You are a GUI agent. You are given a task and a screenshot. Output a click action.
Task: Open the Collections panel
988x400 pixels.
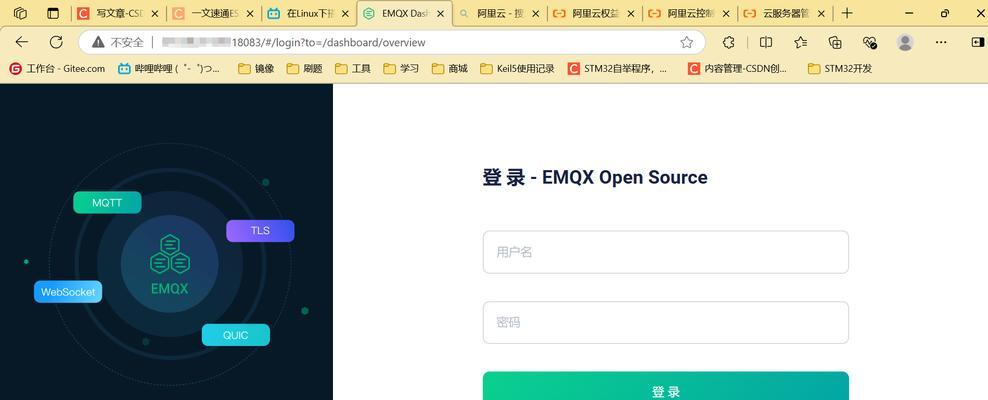click(x=836, y=42)
